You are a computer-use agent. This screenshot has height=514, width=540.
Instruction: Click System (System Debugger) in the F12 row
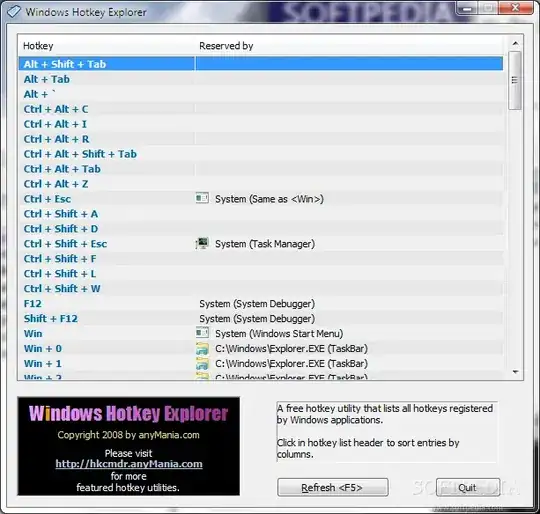(257, 304)
